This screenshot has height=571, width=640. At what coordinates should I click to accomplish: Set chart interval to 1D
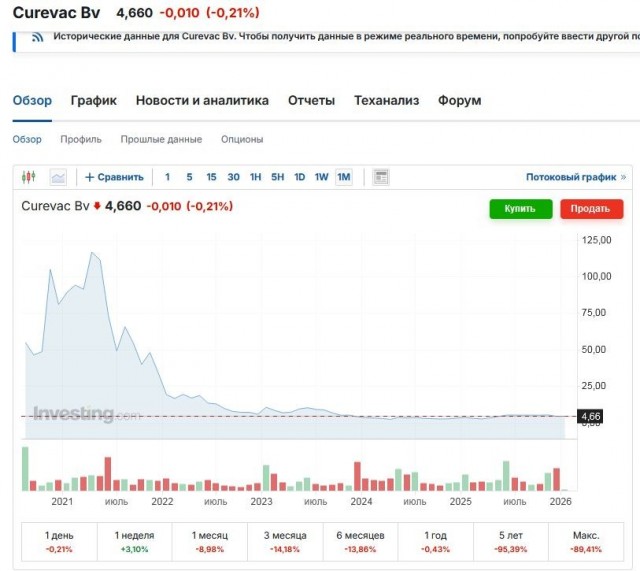coord(300,177)
